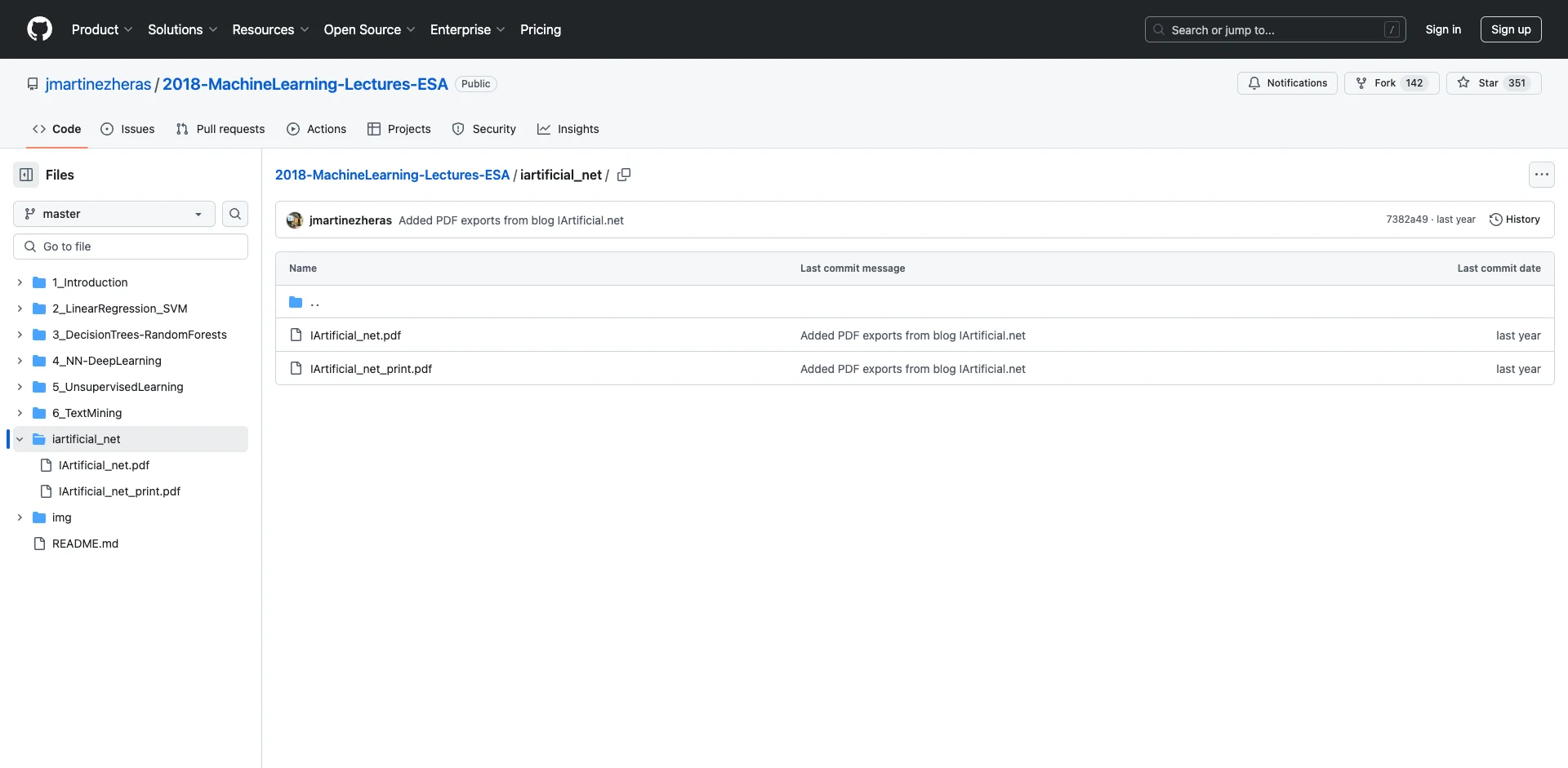
Task: Copy the path with the copy icon
Action: (624, 175)
